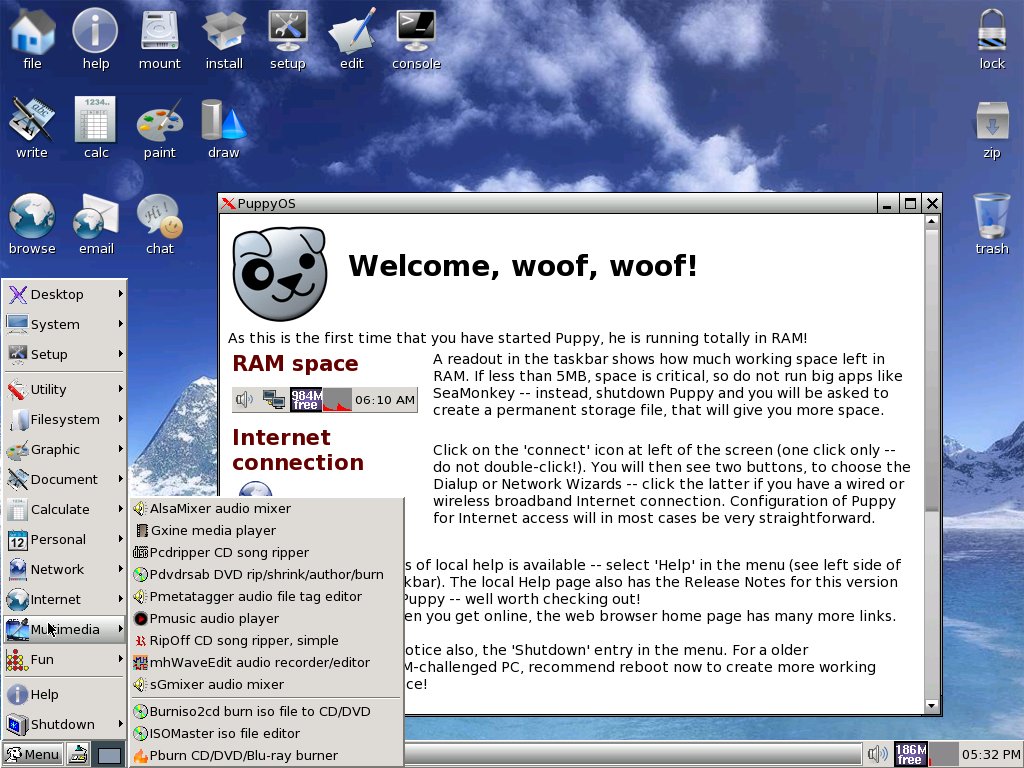Open the zip archive icon
This screenshot has width=1024, height=768.
click(x=991, y=129)
